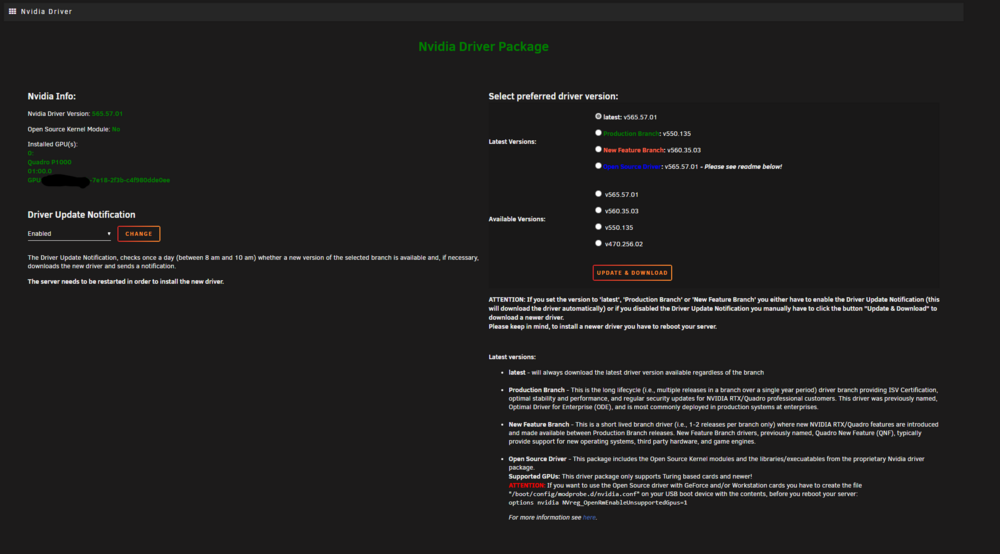Open the 'here' link for more information

click(589, 518)
